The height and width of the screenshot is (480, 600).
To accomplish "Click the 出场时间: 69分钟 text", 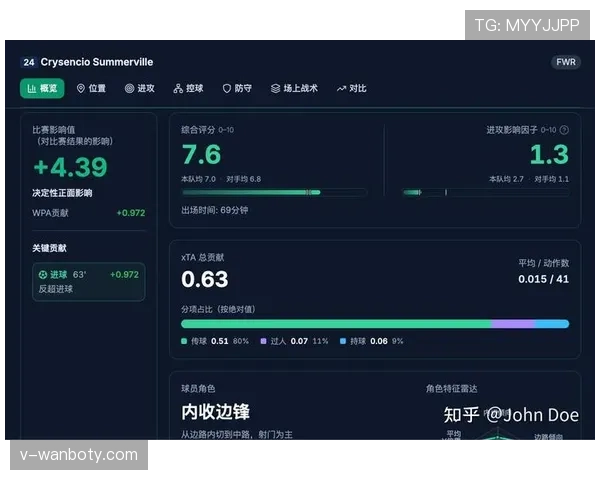I will [x=215, y=210].
